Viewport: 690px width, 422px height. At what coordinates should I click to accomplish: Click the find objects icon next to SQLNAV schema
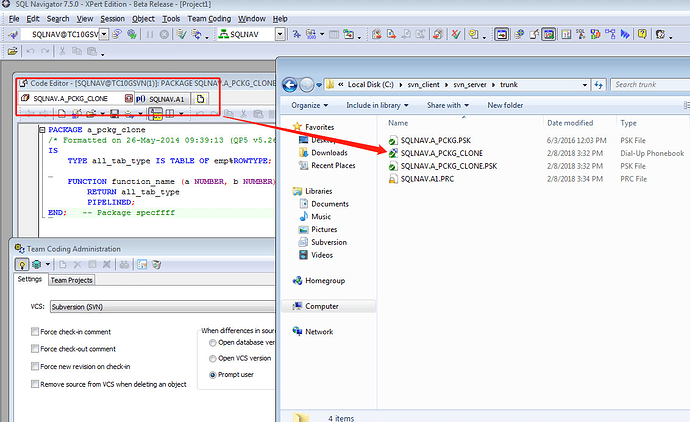pyautogui.click(x=297, y=34)
